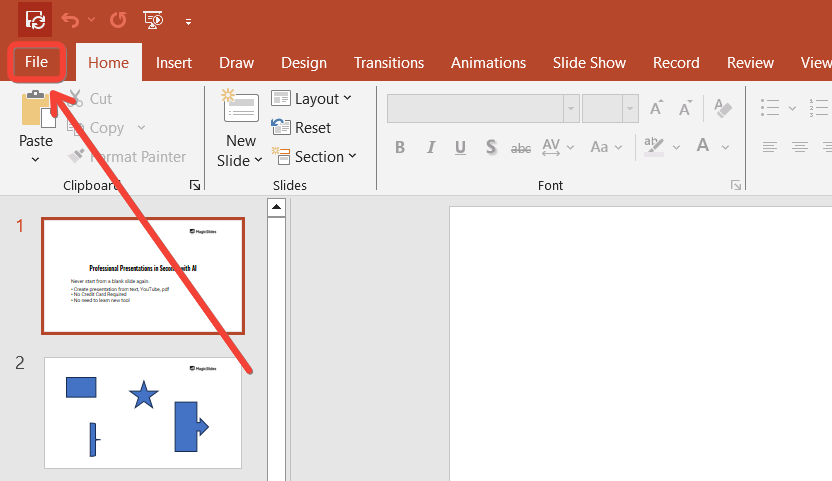Image resolution: width=832 pixels, height=481 pixels.
Task: Add a New Slide icon
Action: coord(240,109)
